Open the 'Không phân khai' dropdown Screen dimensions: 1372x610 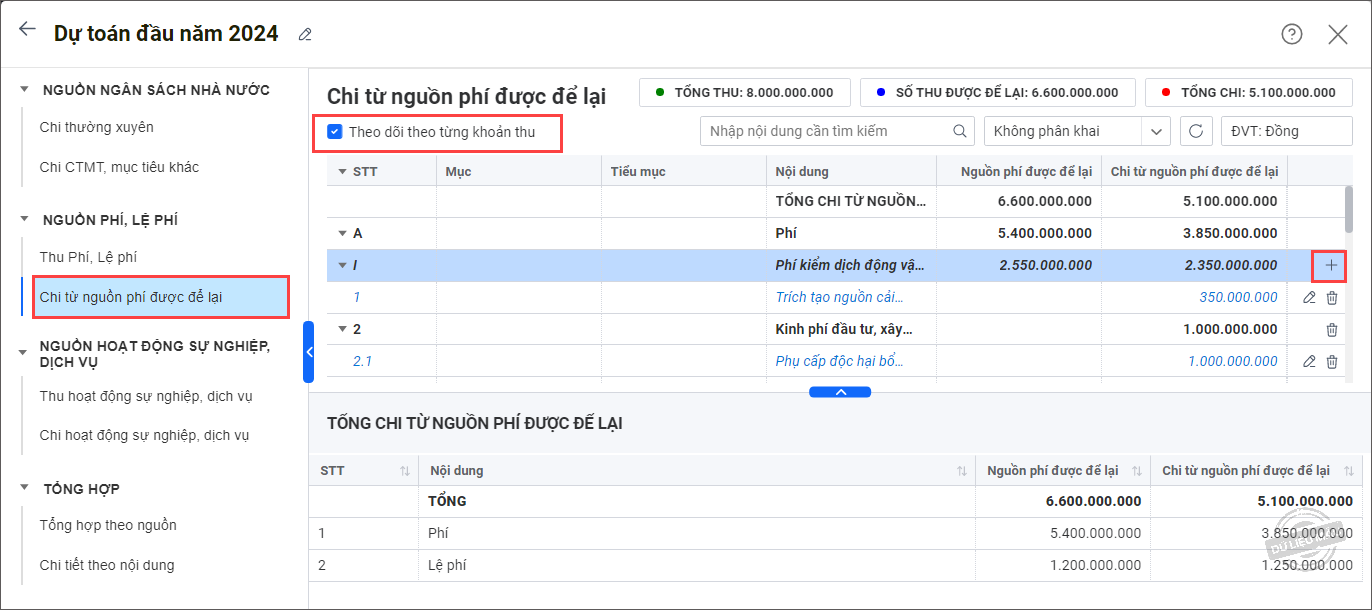[x=1076, y=131]
